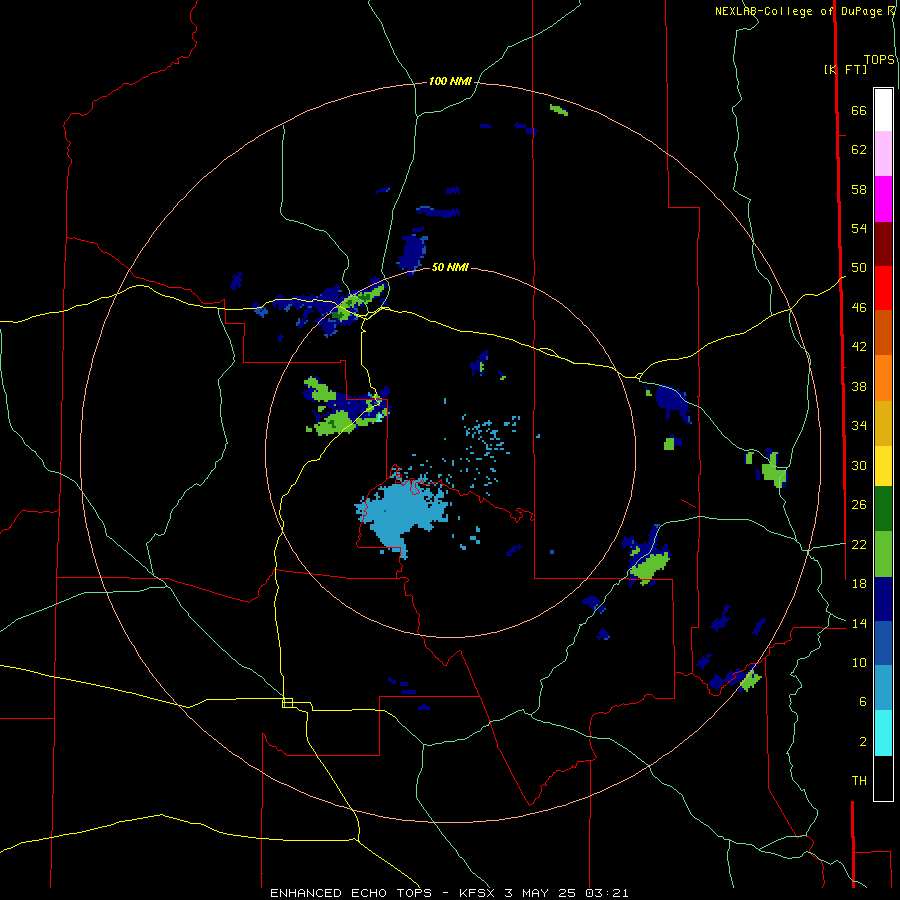Pick the bright orange legend swatch
The width and height of the screenshot is (900, 900).
pos(883,378)
